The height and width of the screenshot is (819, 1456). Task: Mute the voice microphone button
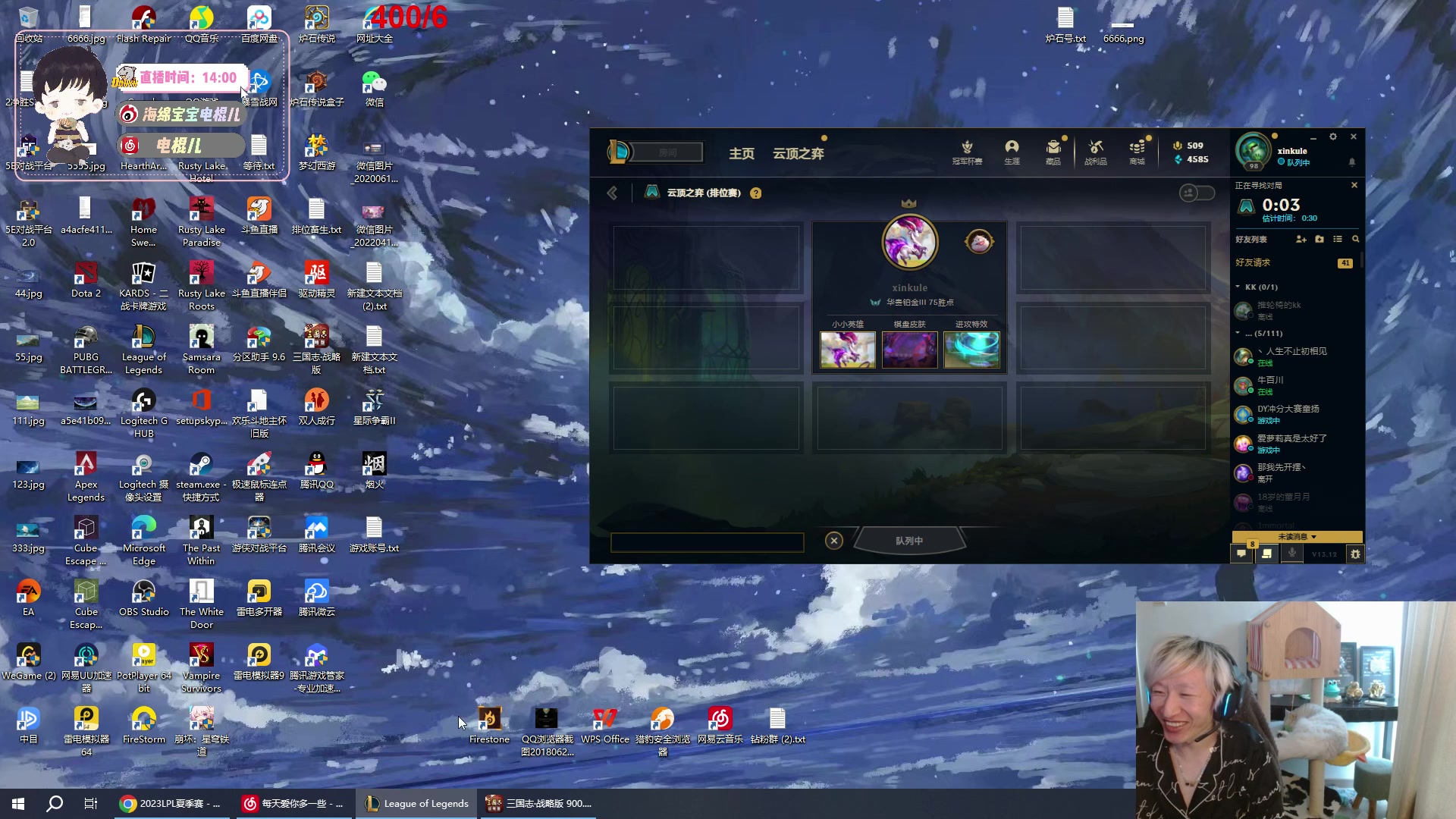pos(1292,554)
